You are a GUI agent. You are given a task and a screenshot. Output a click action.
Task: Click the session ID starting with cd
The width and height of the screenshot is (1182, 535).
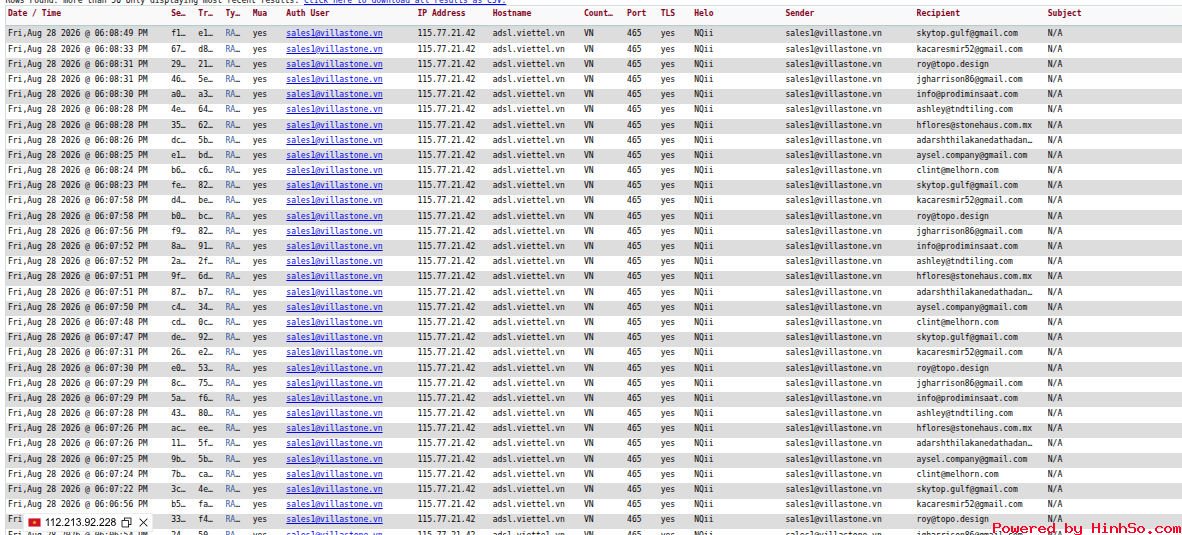click(179, 322)
